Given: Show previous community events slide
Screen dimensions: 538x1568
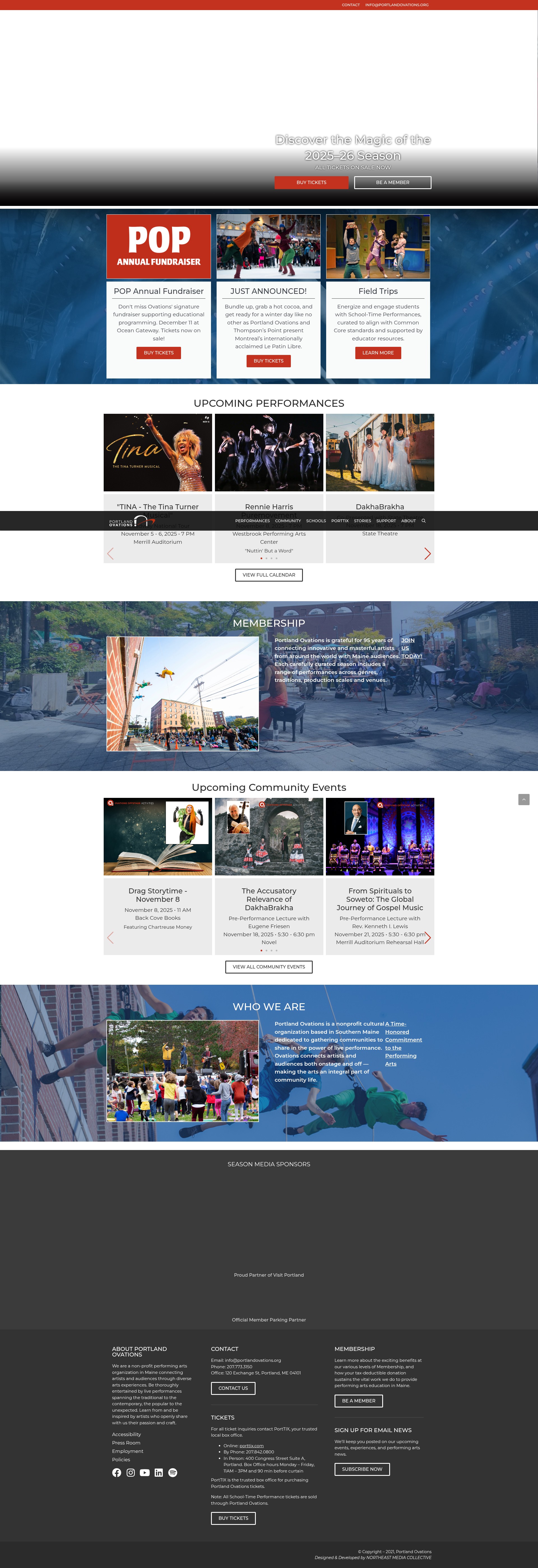Looking at the screenshot, I should (x=110, y=937).
